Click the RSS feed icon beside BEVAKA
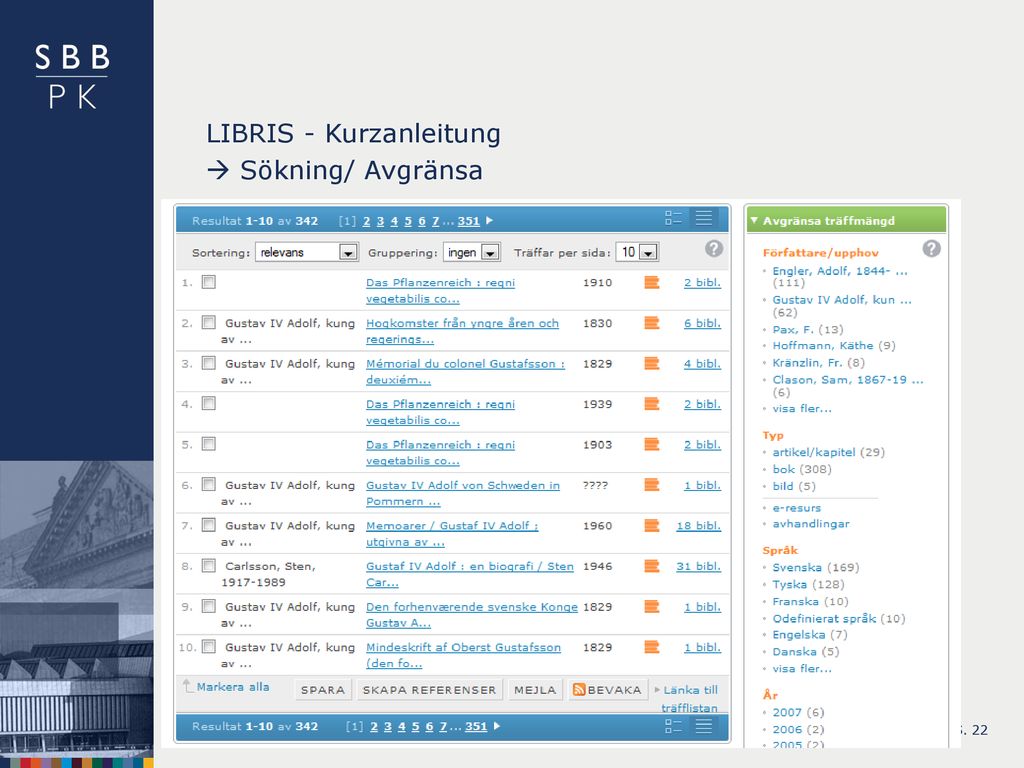Screen dimensions: 1024x768 [x=579, y=690]
